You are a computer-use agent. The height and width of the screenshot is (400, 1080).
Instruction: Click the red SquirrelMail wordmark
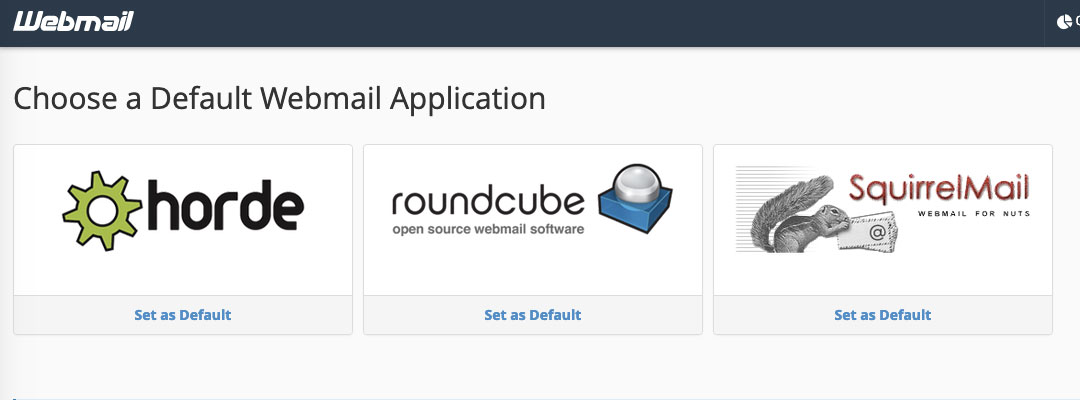point(939,188)
